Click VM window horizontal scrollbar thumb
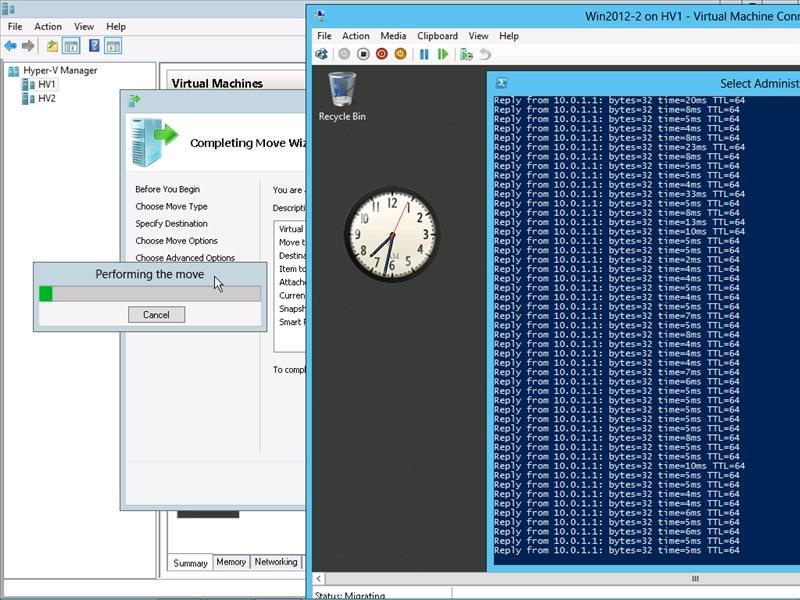 [695, 579]
